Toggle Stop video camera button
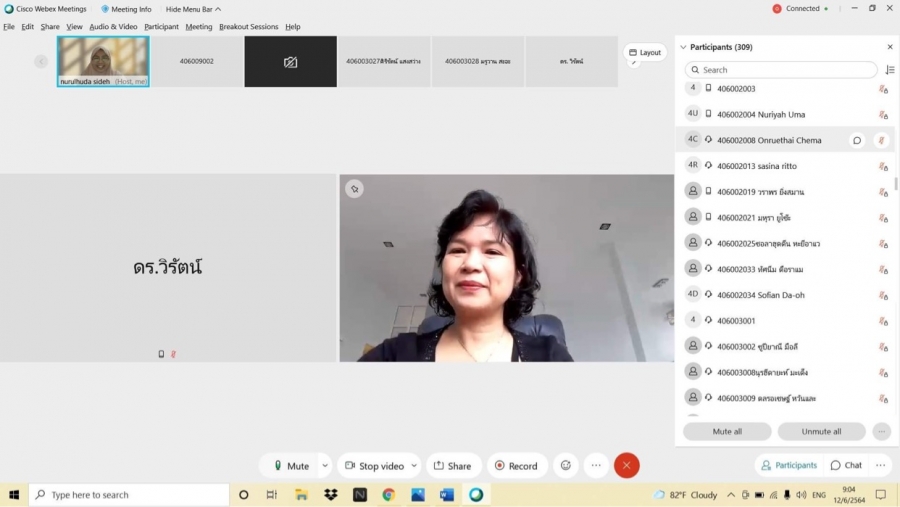This screenshot has width=900, height=507. [373, 465]
